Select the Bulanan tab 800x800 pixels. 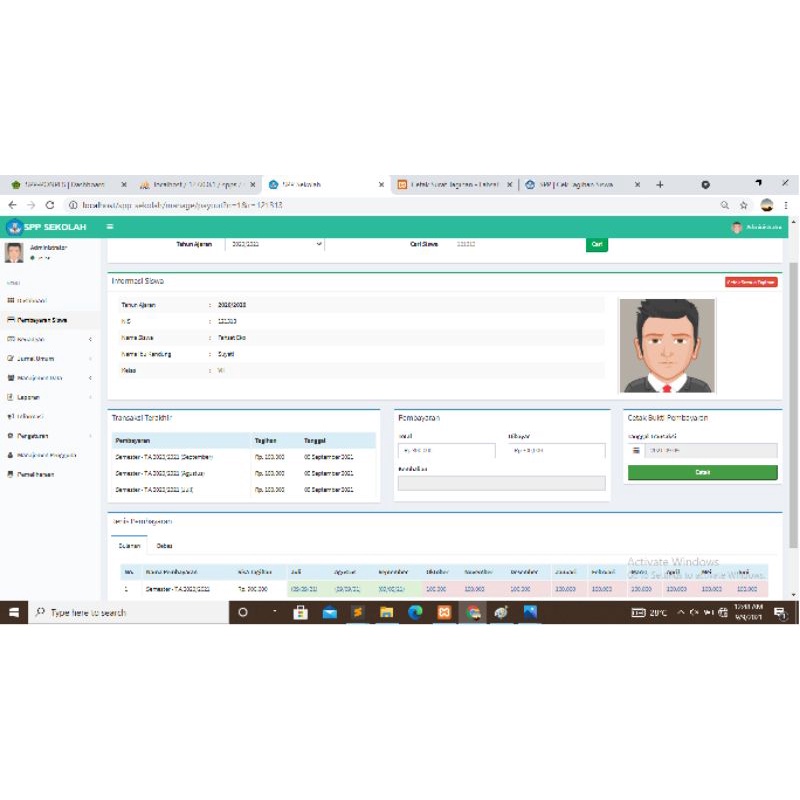[128, 545]
